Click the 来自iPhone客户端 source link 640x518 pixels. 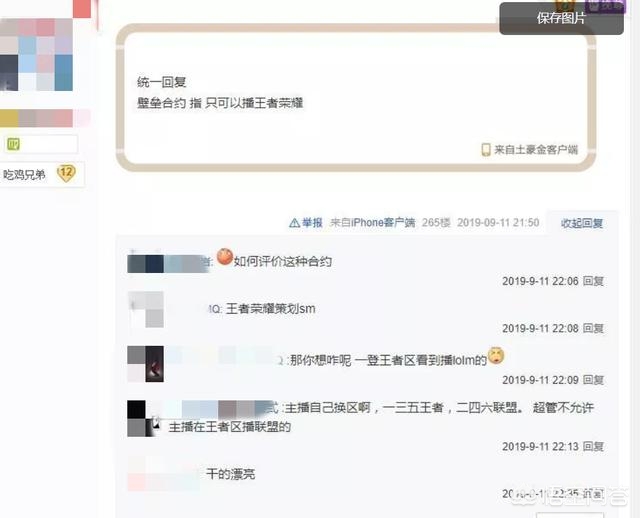point(372,223)
